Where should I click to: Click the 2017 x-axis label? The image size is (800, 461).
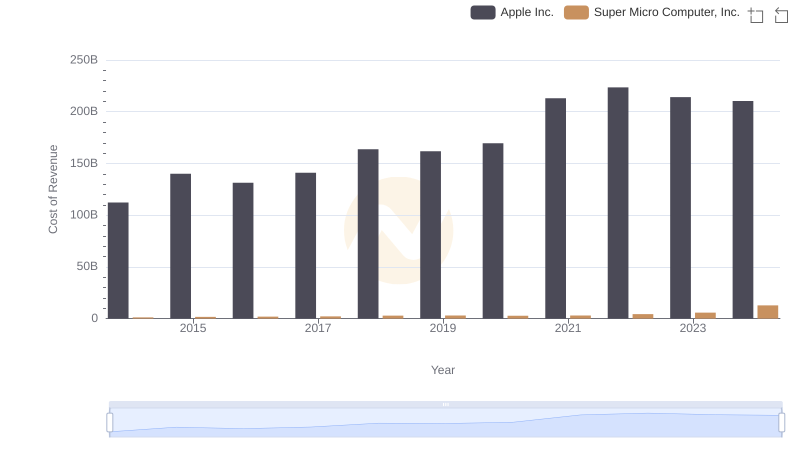coord(318,328)
